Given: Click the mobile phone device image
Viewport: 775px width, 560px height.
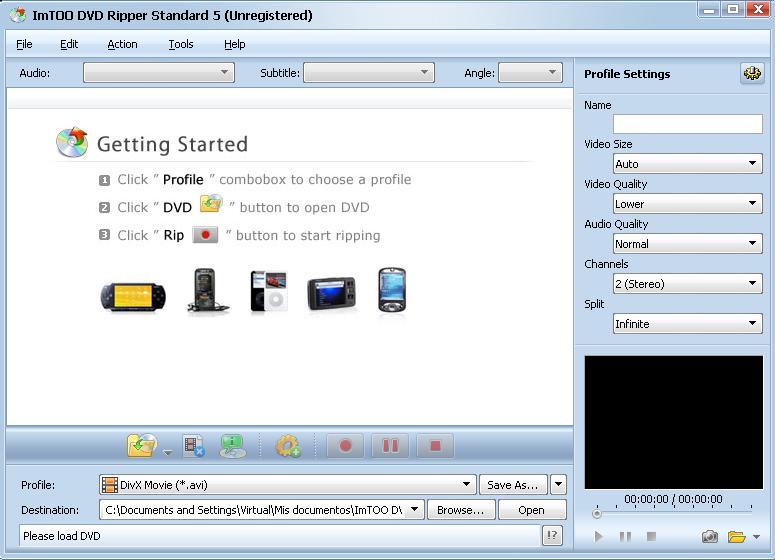Looking at the screenshot, I should (208, 290).
